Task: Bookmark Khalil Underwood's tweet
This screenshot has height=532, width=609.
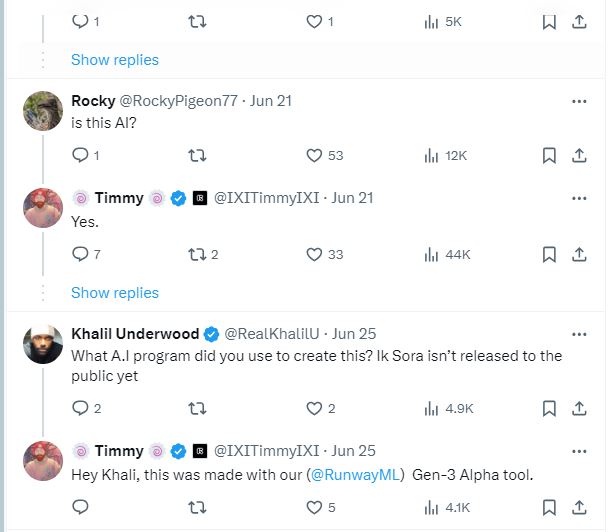Action: tap(548, 408)
